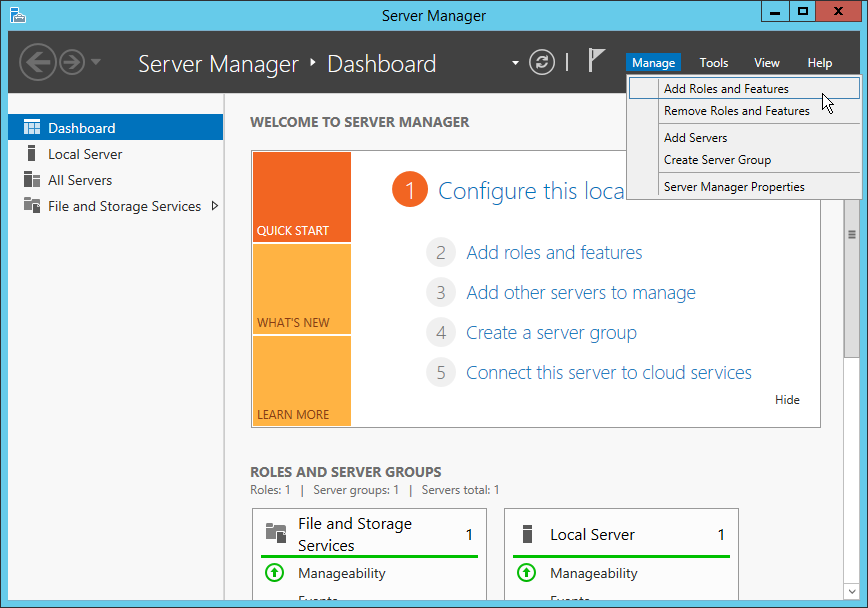
Task: Click the Refresh icon
Action: coord(541,62)
